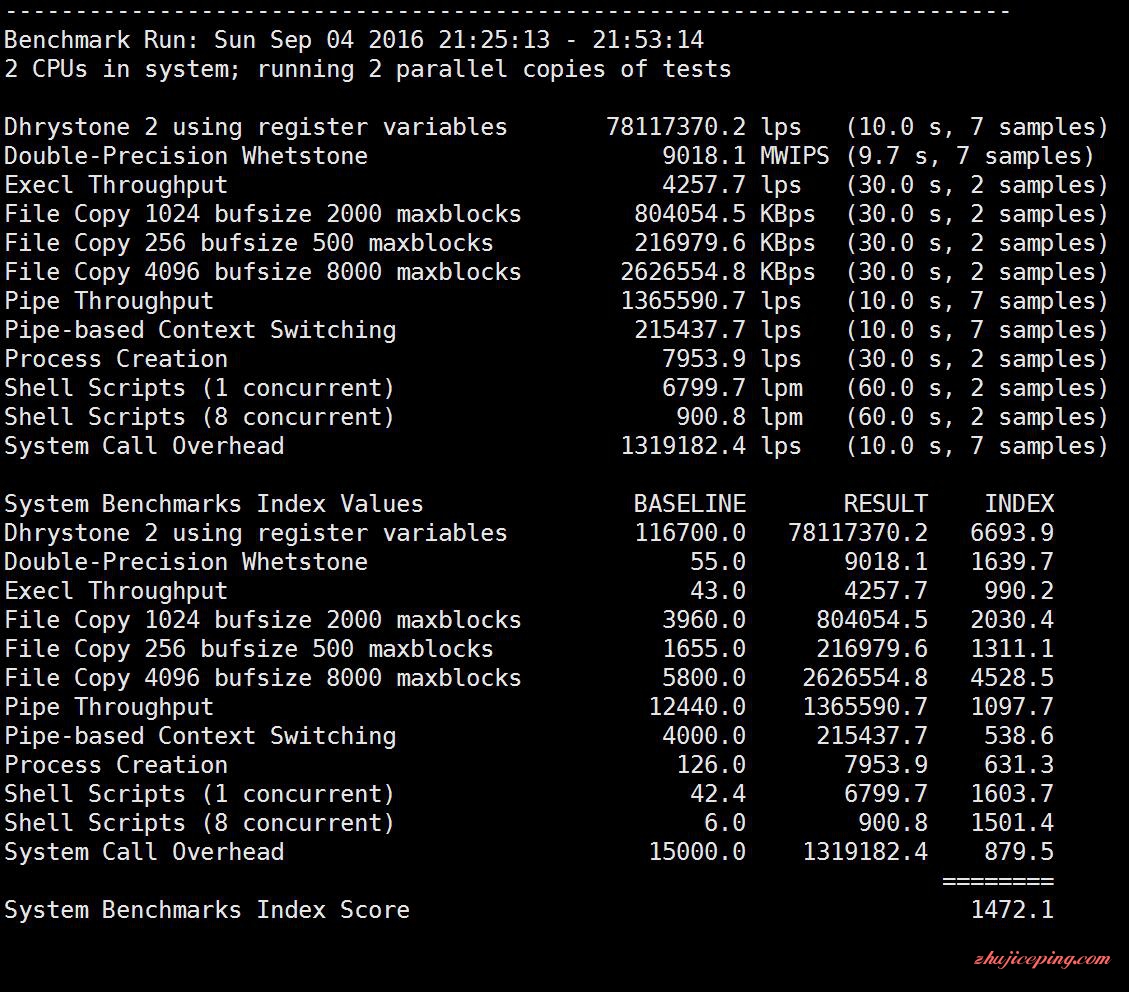Click System Call Overhead value '1319182.4 lps'

(711, 446)
